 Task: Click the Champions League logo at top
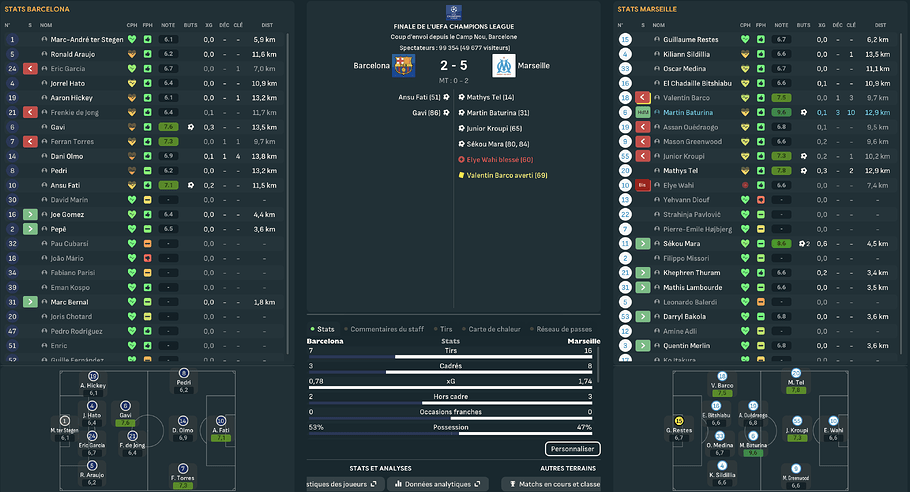pyautogui.click(x=454, y=13)
